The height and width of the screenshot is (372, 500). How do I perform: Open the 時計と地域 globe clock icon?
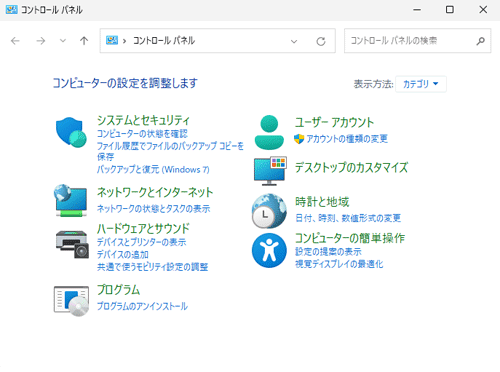(x=269, y=211)
